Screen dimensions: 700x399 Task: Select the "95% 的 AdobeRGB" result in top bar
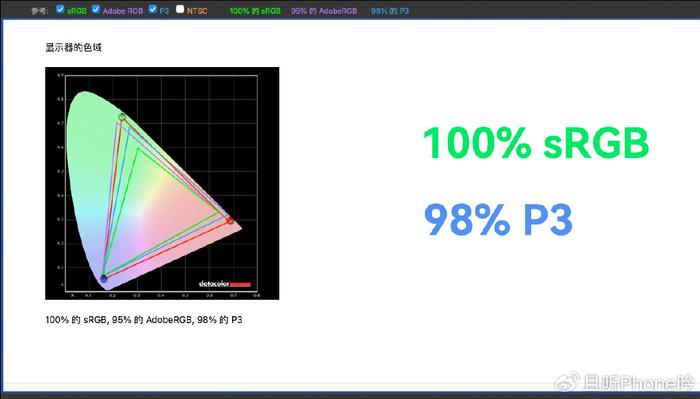coord(324,11)
